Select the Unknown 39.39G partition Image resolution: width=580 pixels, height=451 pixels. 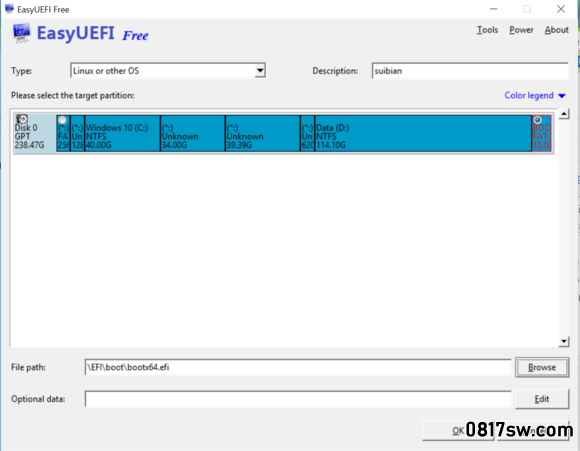[x=263, y=133]
